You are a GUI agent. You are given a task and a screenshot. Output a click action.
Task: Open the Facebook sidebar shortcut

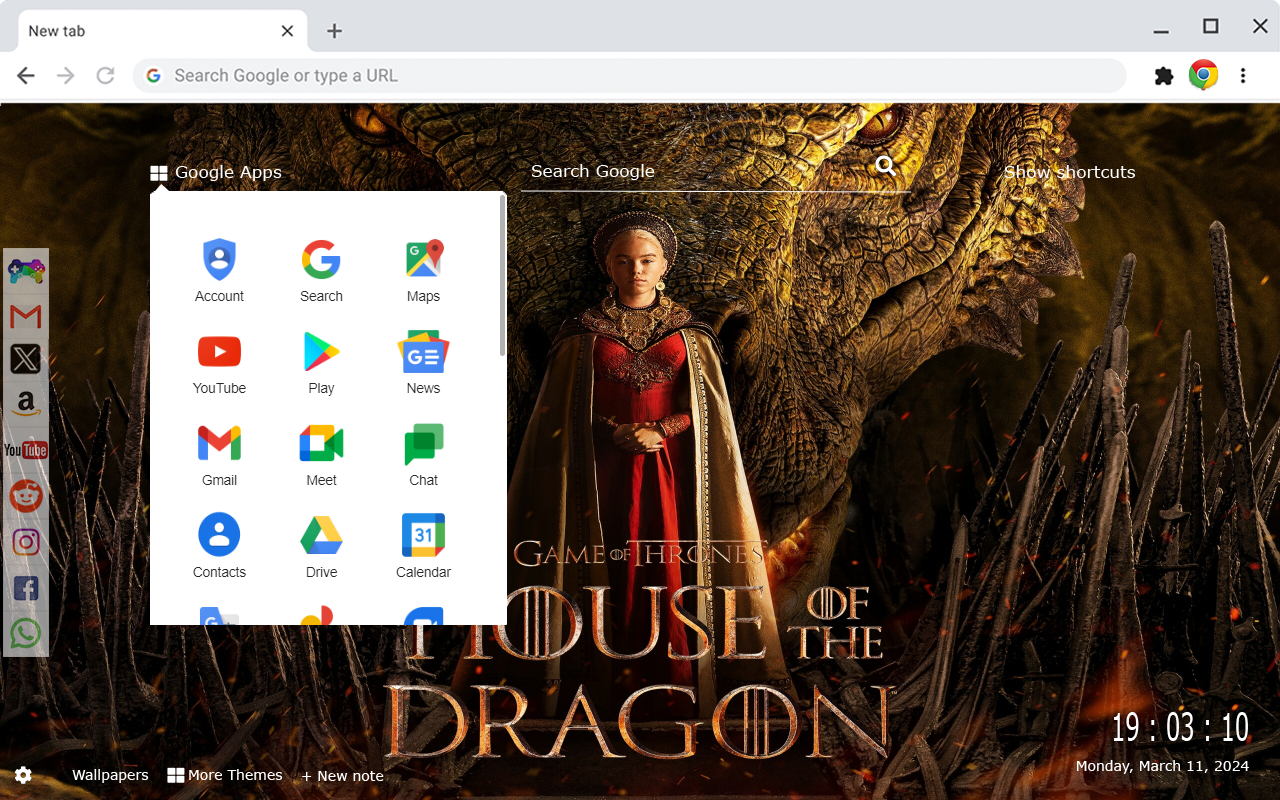pyautogui.click(x=26, y=588)
